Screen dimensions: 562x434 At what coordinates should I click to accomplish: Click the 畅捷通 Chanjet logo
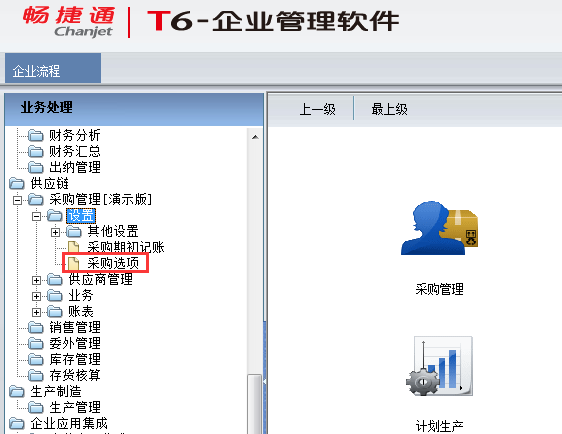[x=68, y=22]
